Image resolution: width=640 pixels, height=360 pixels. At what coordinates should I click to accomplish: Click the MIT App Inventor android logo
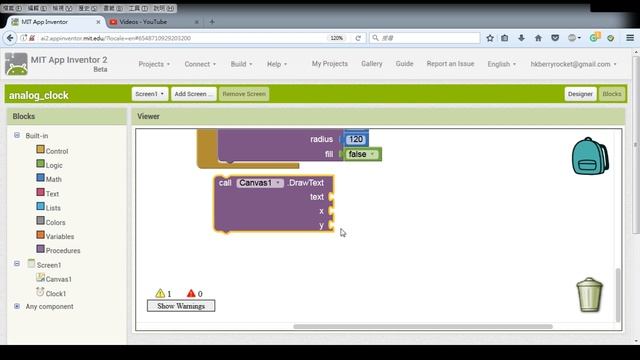pos(16,64)
